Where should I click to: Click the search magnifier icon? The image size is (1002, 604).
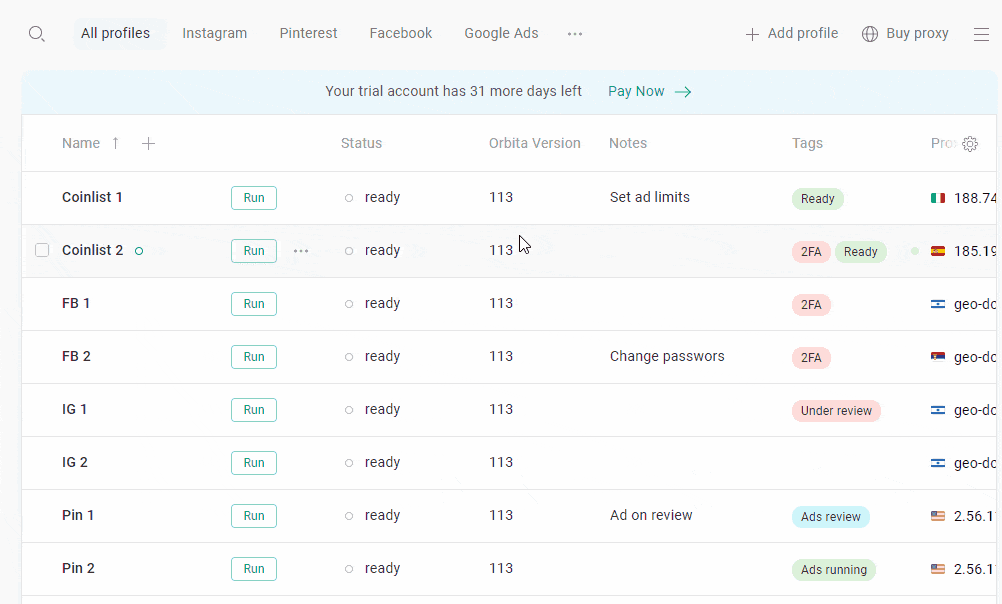37,34
